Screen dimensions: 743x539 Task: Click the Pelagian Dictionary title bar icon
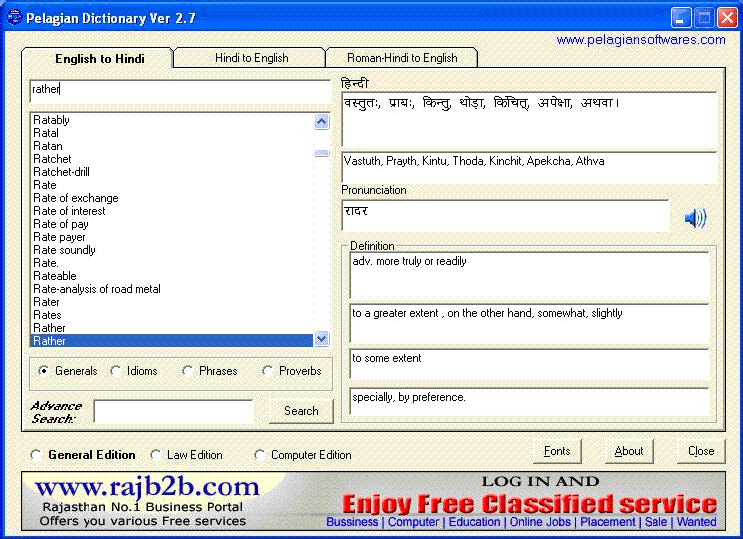pos(13,17)
